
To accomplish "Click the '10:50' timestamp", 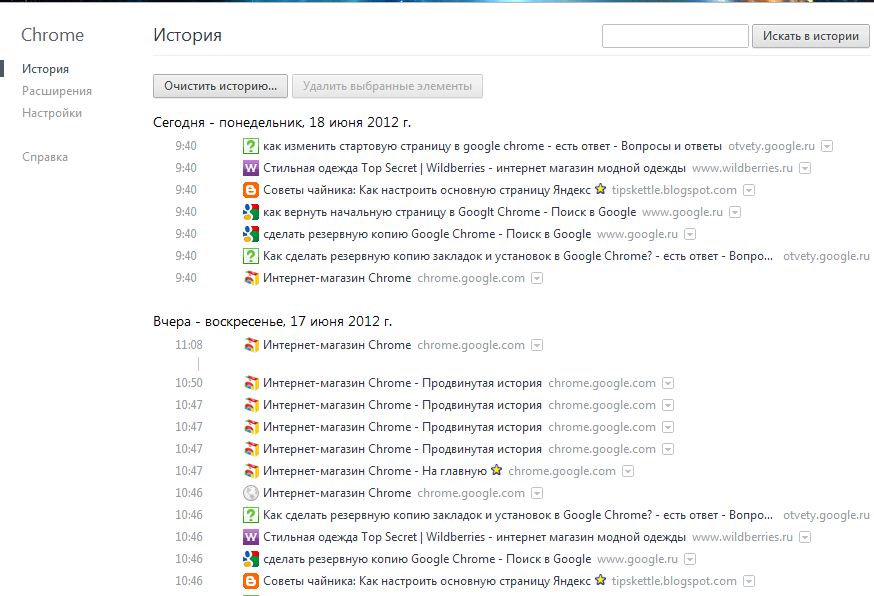I will [x=189, y=383].
